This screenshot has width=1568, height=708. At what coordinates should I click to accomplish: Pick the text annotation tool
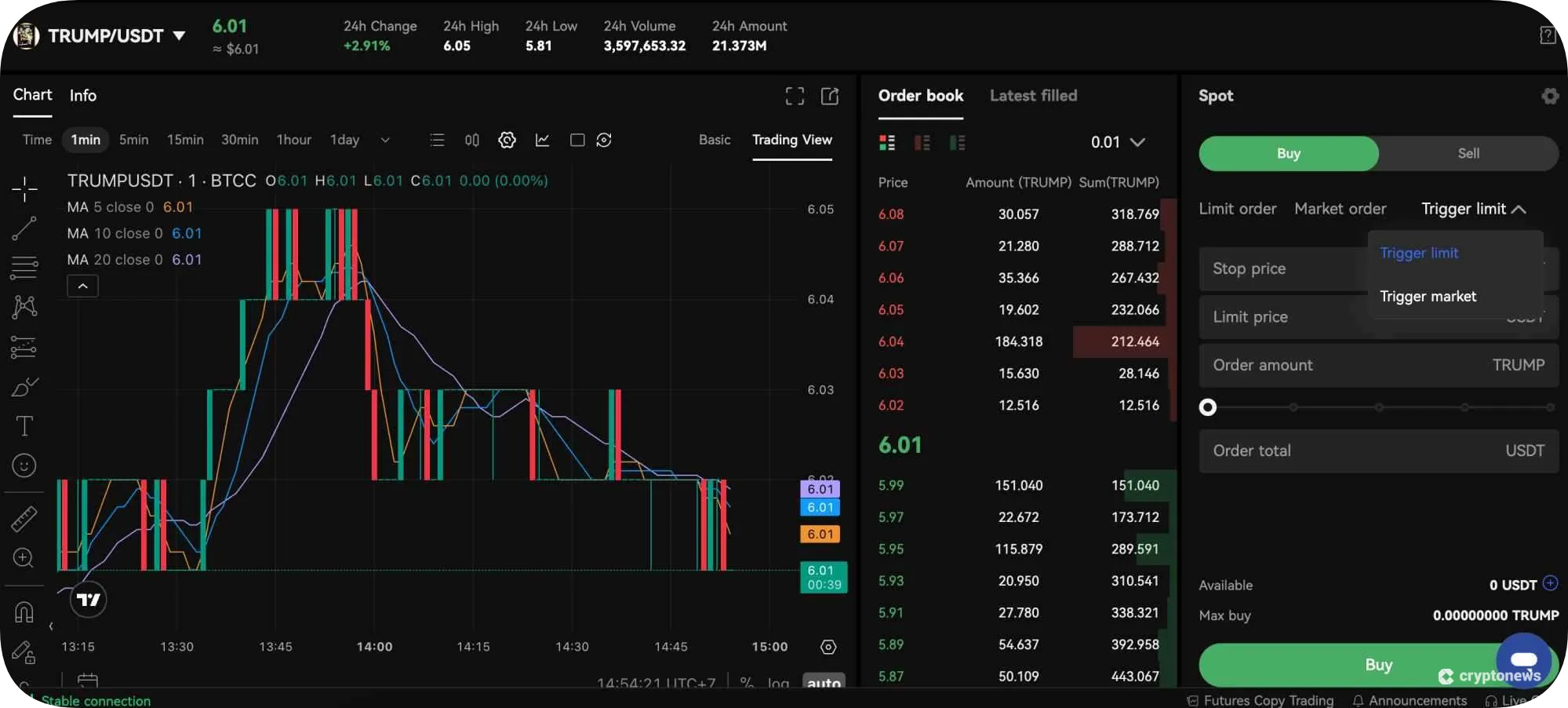(24, 426)
